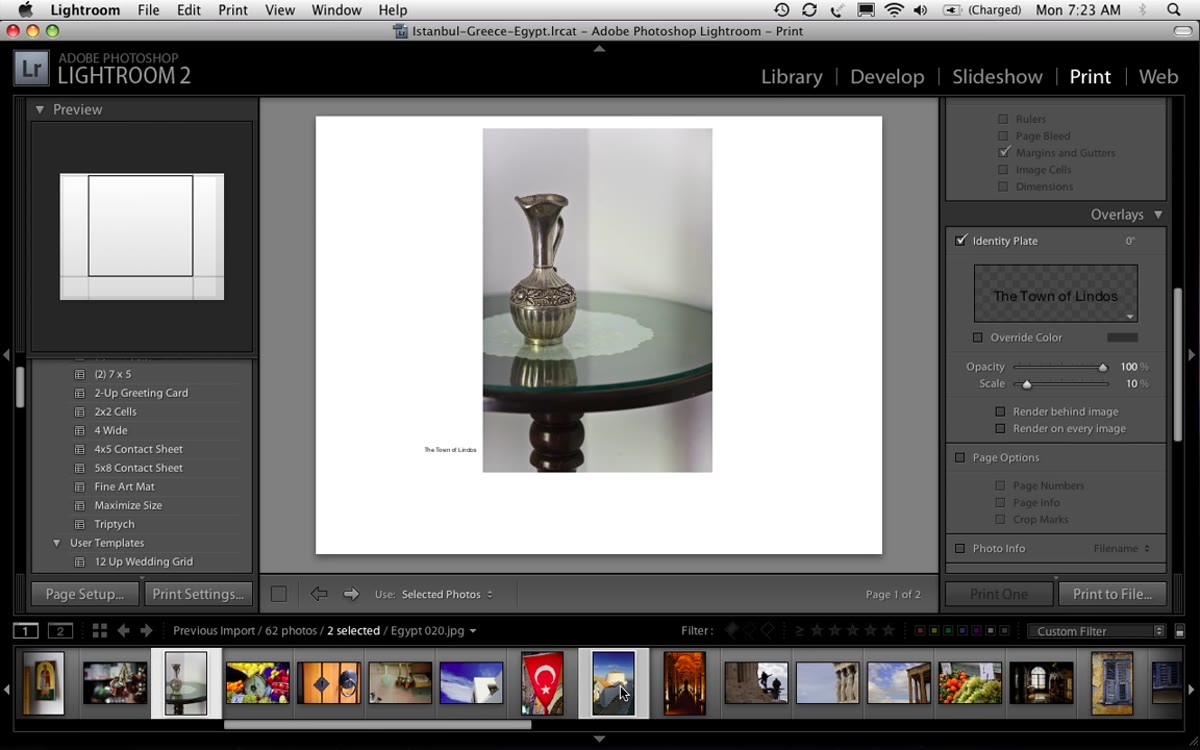Switch to the Slideshow module
Screen dimensions: 1200x750
click(x=997, y=77)
